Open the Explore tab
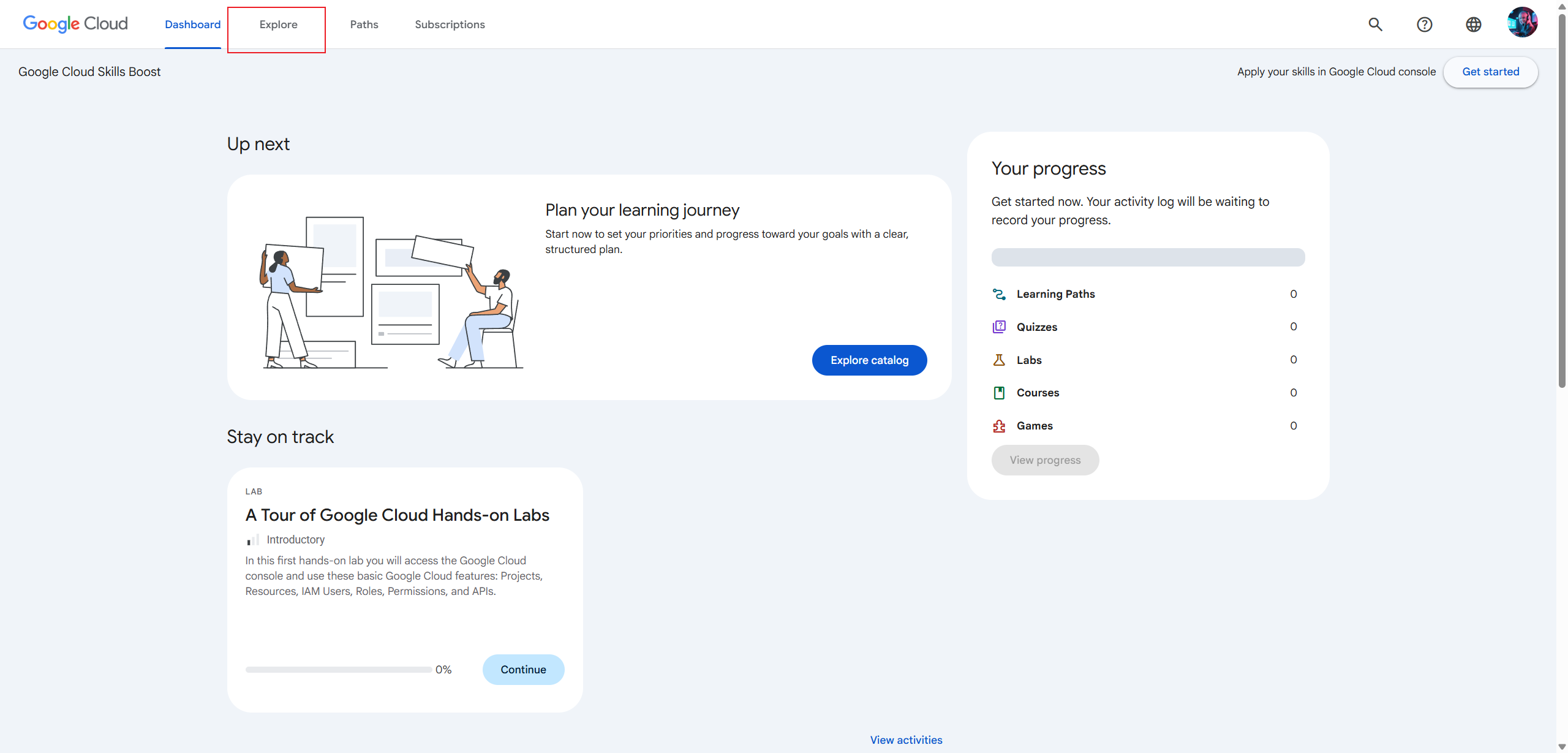 [x=279, y=25]
